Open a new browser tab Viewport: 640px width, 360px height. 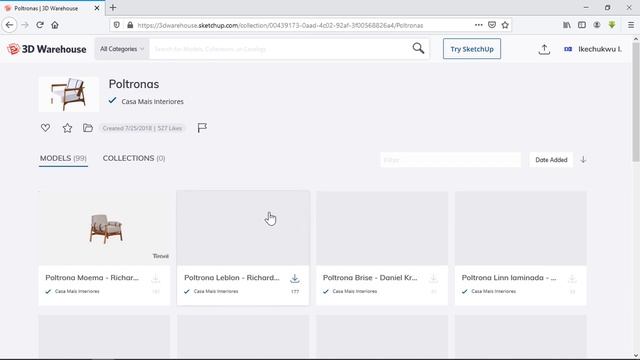point(113,7)
